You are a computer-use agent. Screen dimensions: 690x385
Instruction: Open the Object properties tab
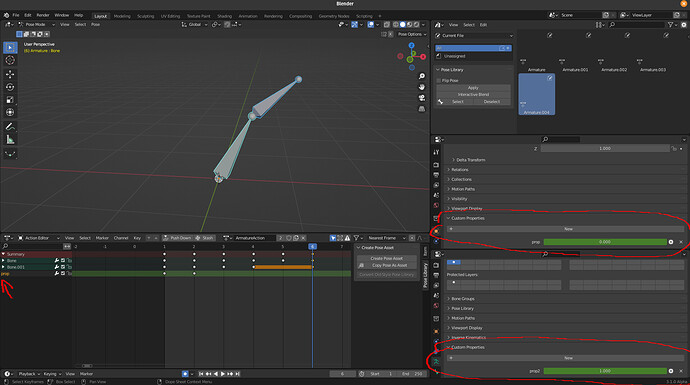click(436, 231)
